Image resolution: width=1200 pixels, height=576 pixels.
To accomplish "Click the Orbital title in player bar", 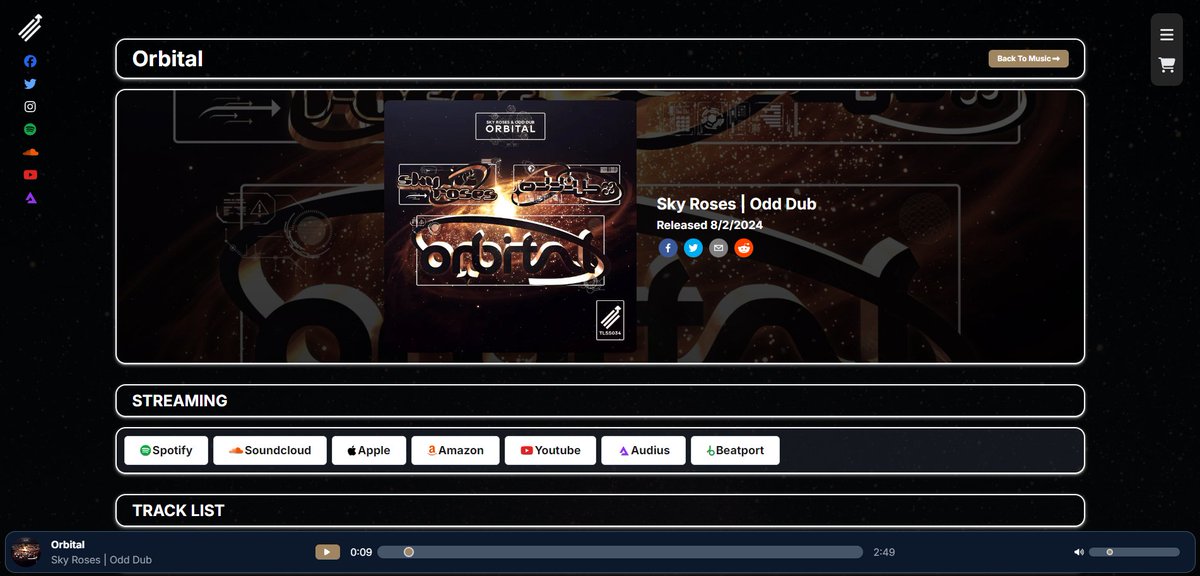I will (x=68, y=545).
